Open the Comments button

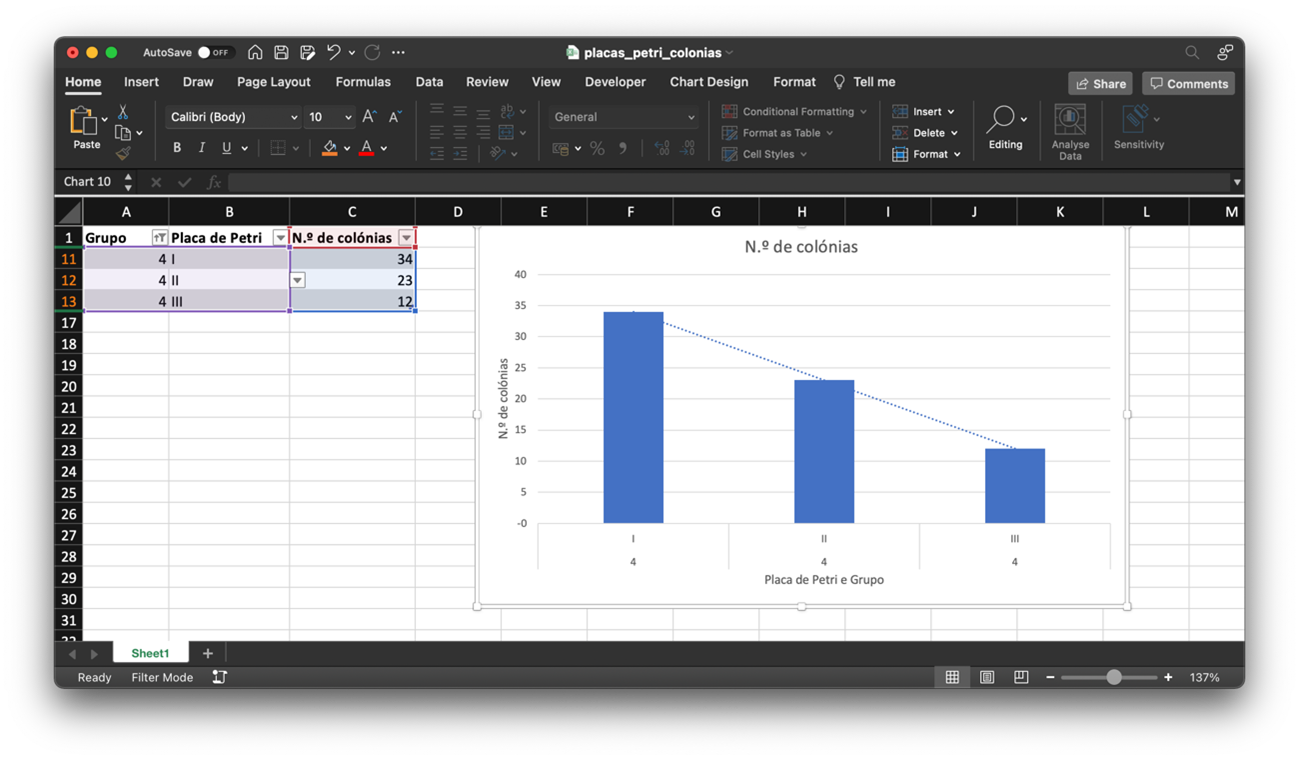pos(1188,84)
